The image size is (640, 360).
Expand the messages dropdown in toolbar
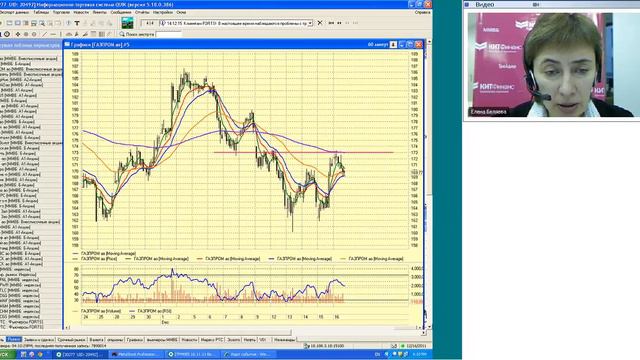(x=310, y=23)
